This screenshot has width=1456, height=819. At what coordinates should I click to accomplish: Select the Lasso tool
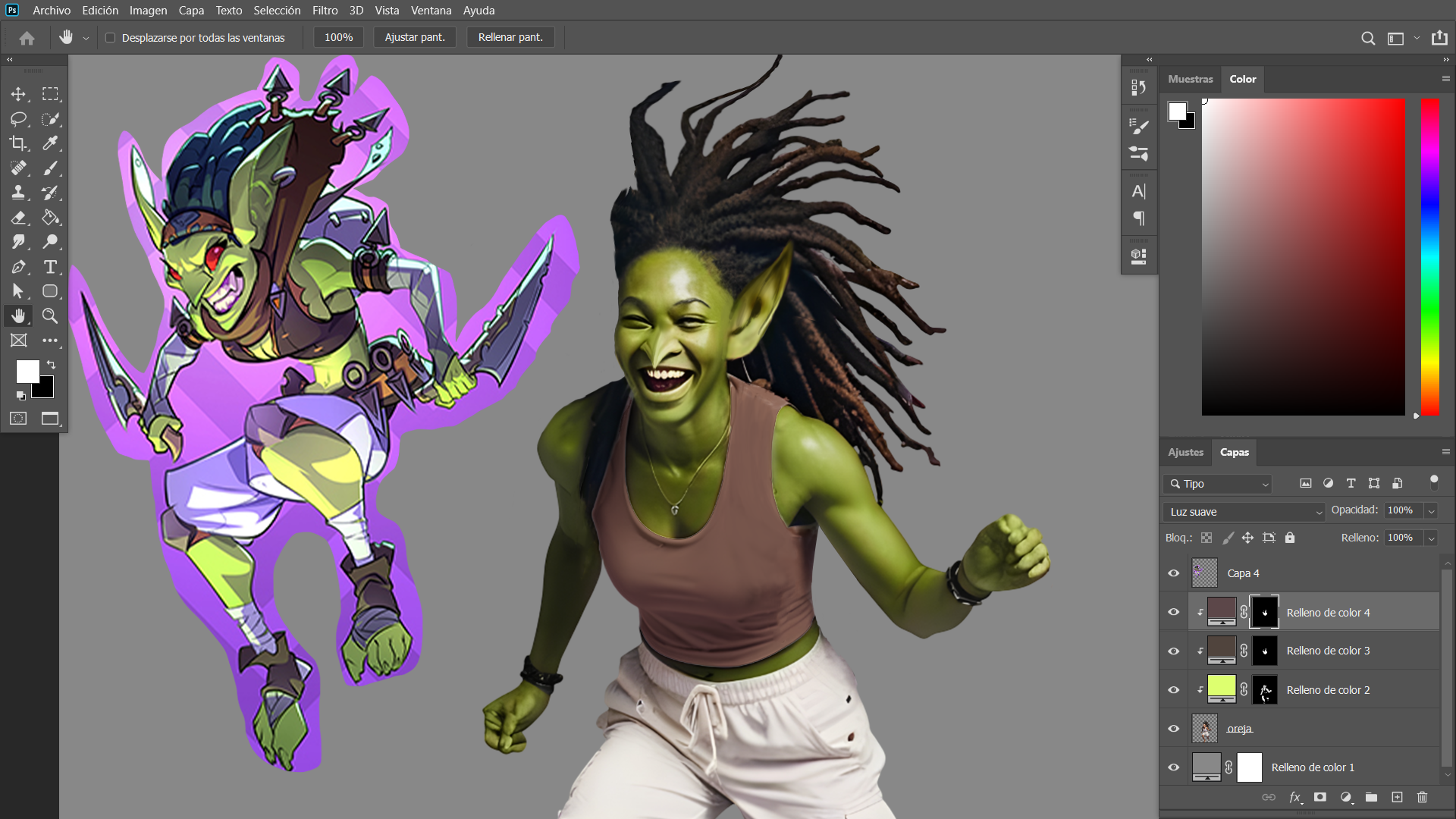coord(18,119)
